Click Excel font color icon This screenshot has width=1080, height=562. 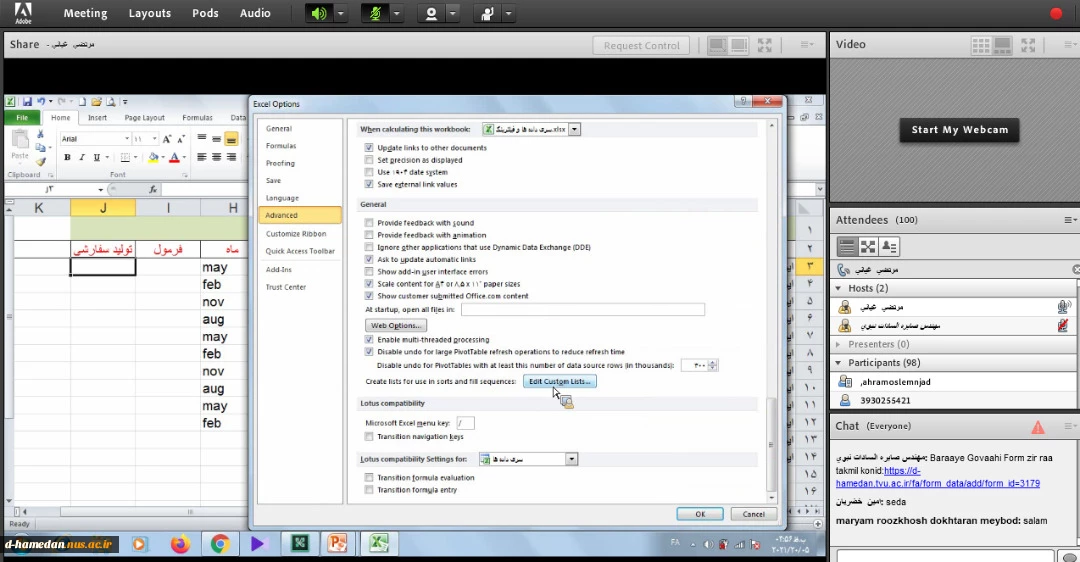(x=174, y=158)
